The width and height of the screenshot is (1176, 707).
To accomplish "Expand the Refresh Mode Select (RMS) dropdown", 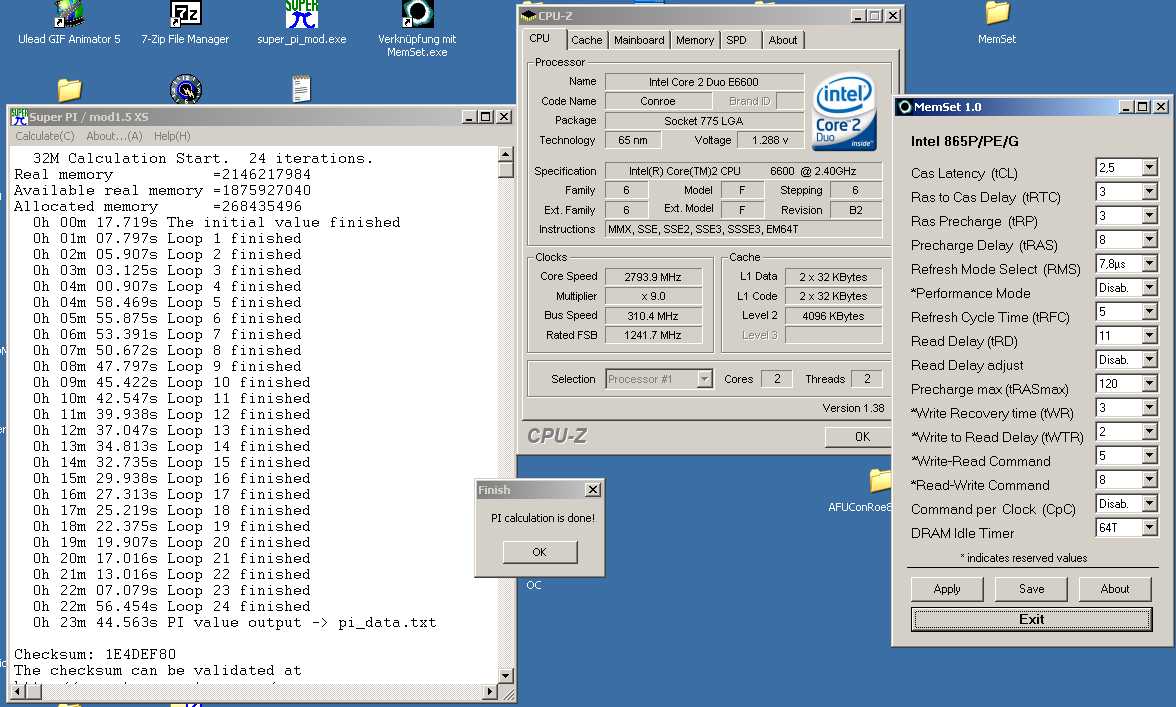I will click(x=1149, y=263).
